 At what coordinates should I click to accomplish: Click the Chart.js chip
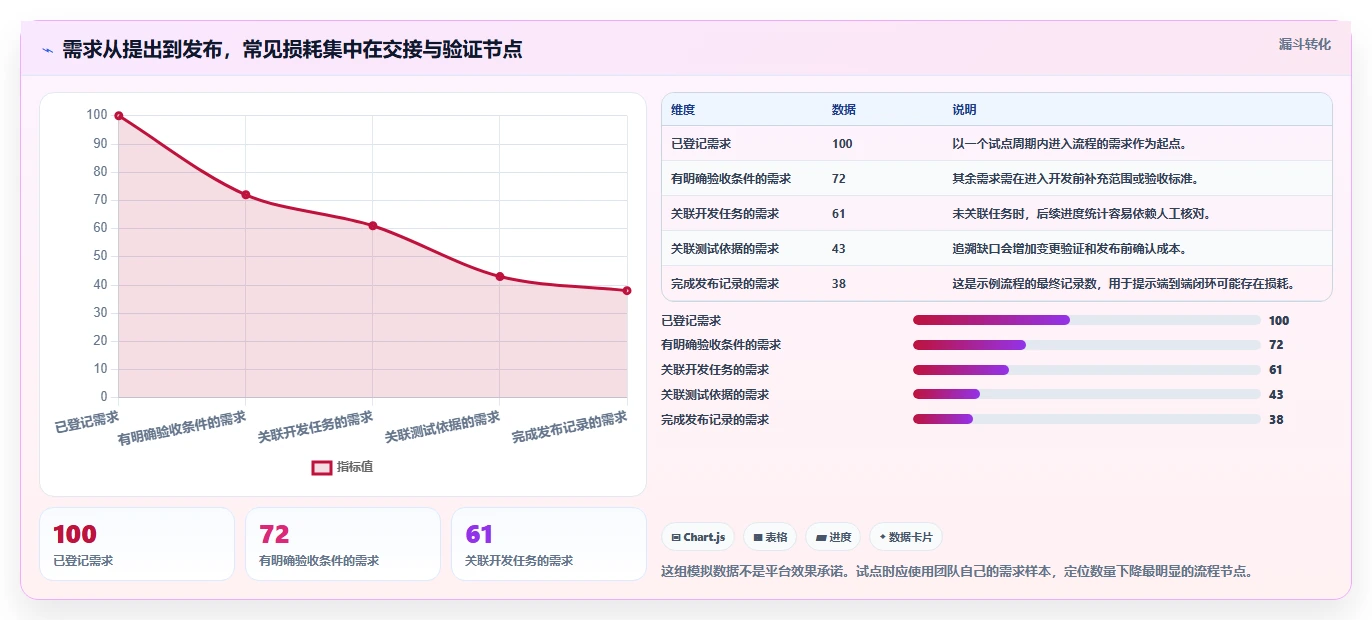[698, 537]
